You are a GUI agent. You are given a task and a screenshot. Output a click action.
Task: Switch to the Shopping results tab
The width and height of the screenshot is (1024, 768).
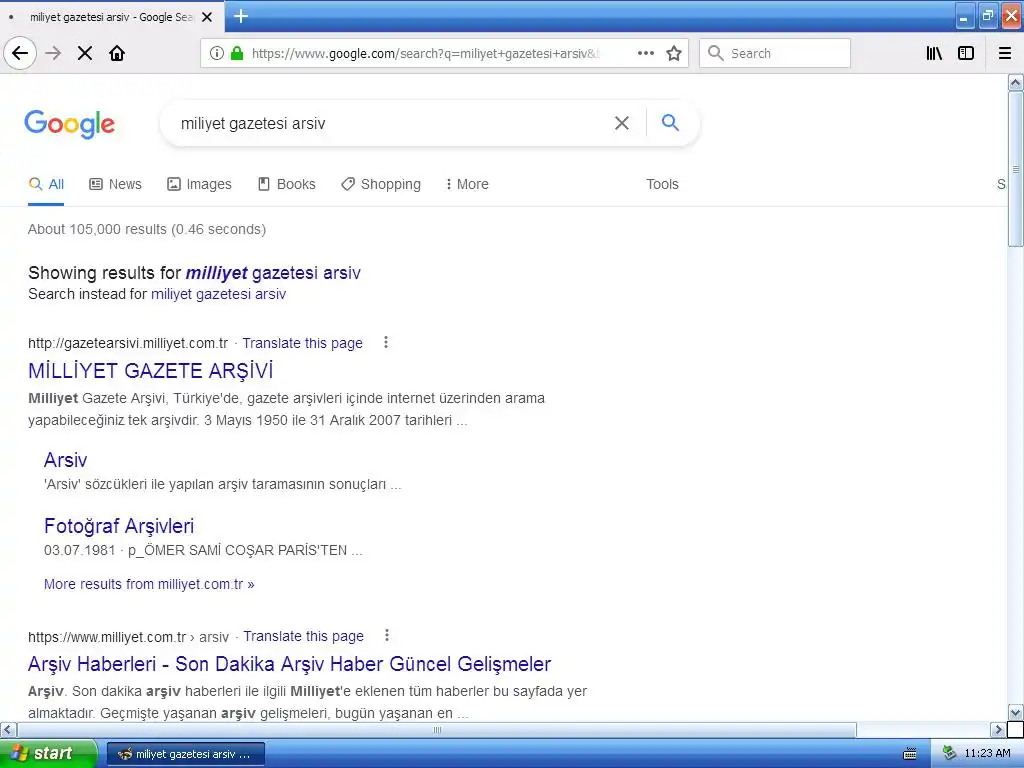381,184
